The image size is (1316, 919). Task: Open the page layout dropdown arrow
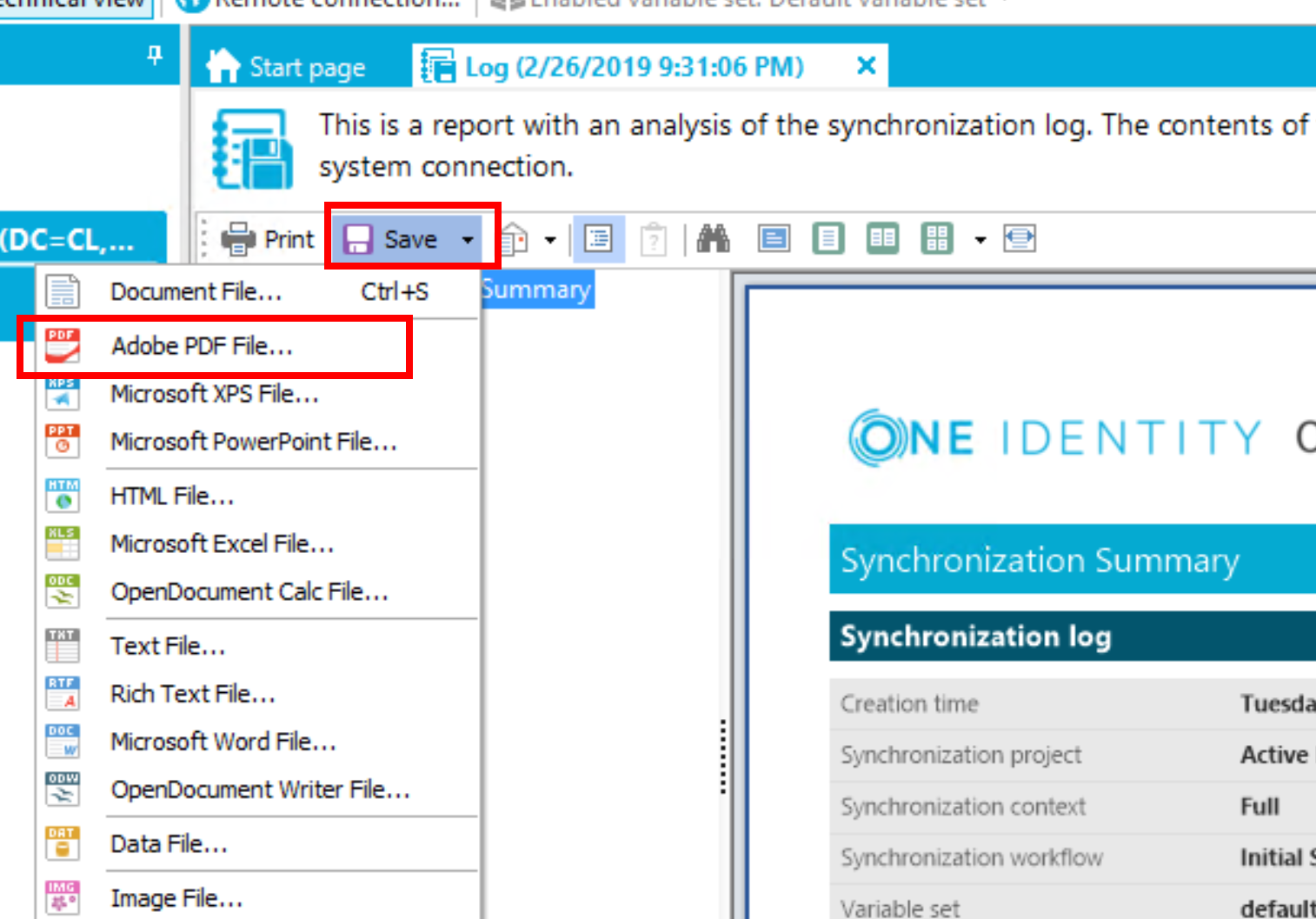[980, 238]
